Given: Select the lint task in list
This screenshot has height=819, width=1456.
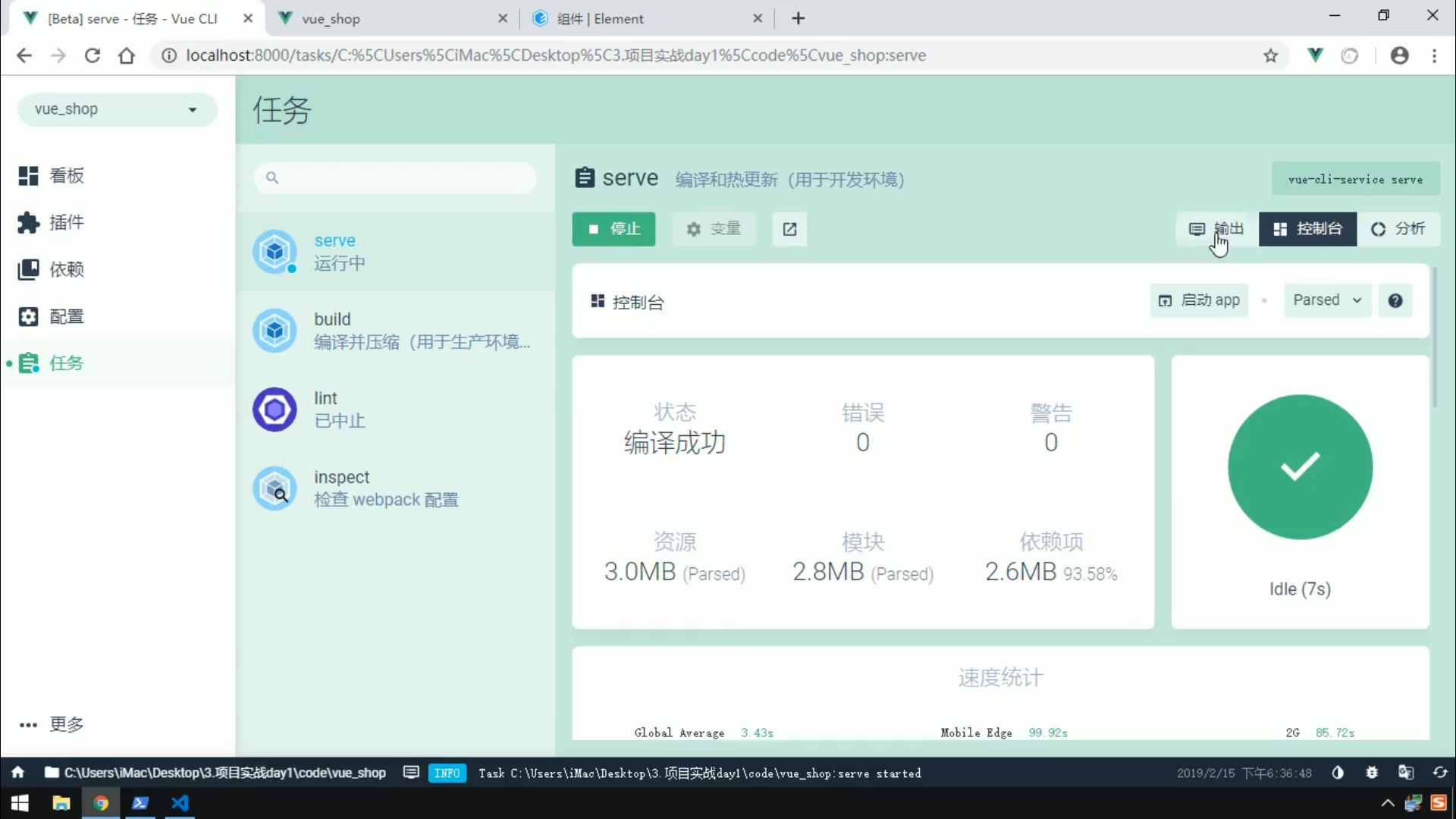Looking at the screenshot, I should pos(395,409).
